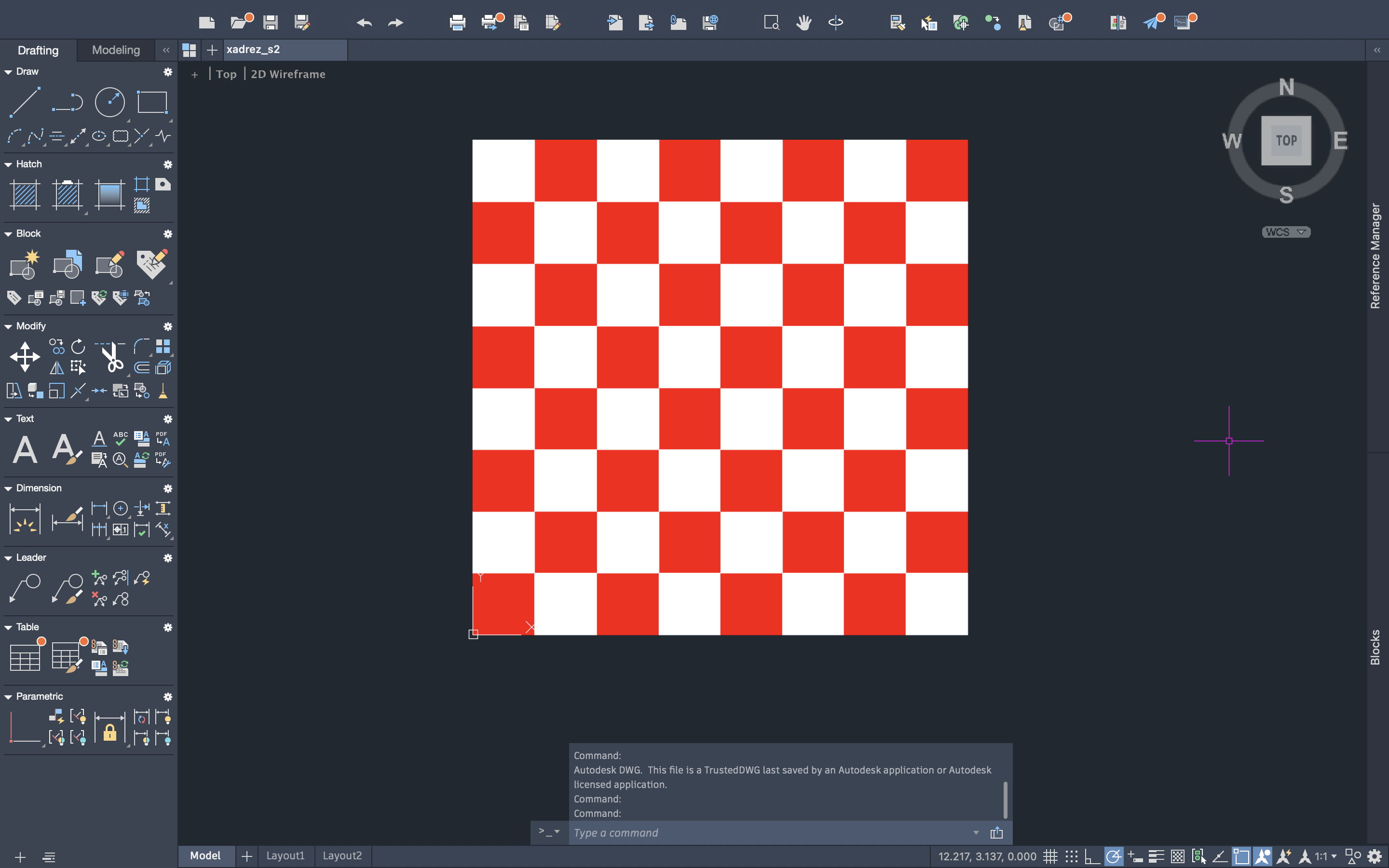Click the Plot printer icon
Screen dimensions: 1389x868
tap(457, 22)
